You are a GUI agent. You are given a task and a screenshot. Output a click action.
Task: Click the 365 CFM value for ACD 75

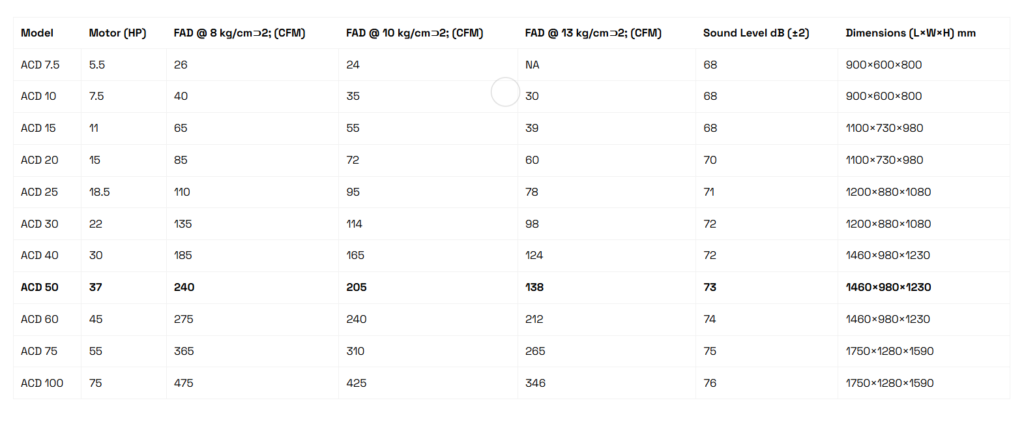[183, 351]
